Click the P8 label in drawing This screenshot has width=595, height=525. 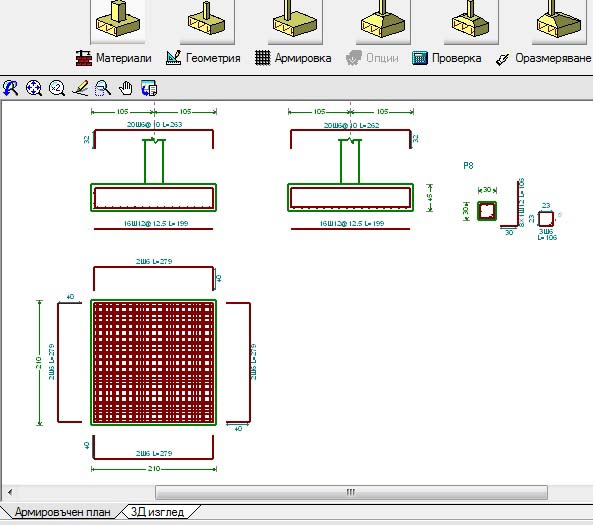468,165
